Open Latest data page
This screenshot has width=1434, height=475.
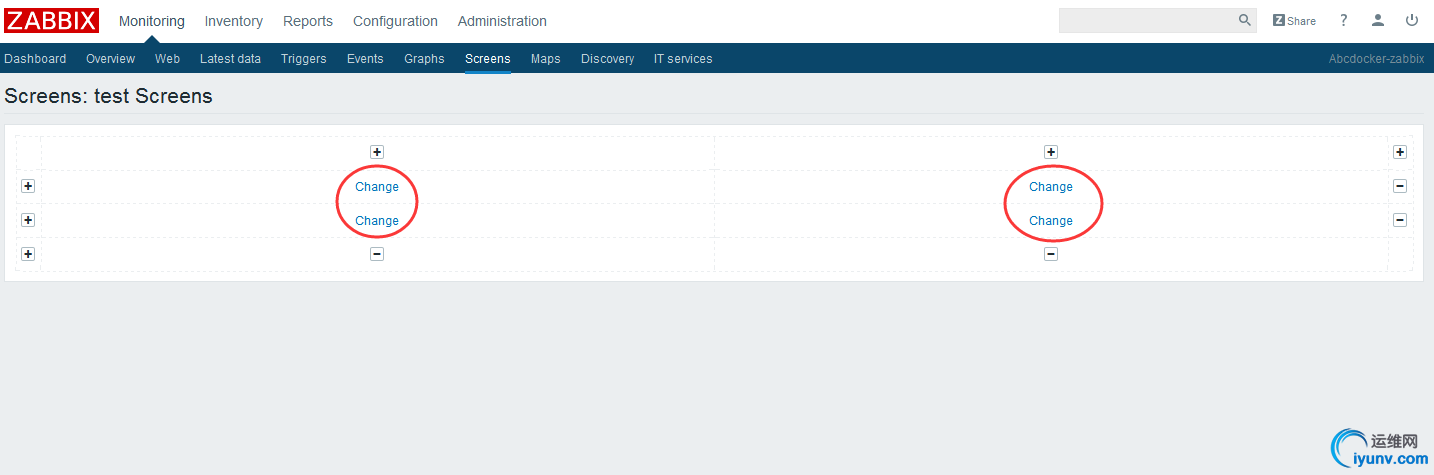[x=230, y=59]
